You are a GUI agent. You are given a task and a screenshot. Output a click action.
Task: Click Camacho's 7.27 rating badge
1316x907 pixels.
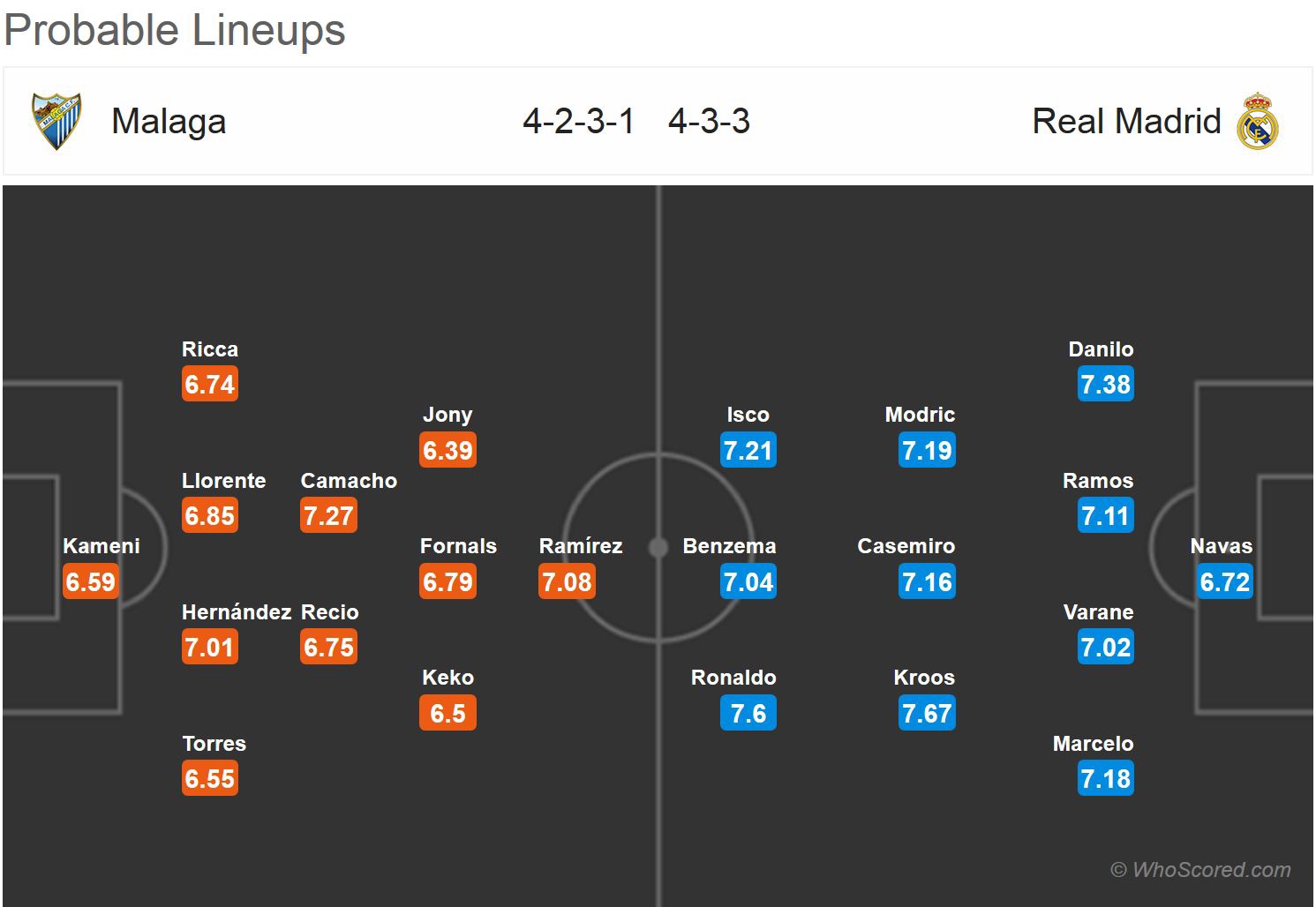tap(328, 516)
